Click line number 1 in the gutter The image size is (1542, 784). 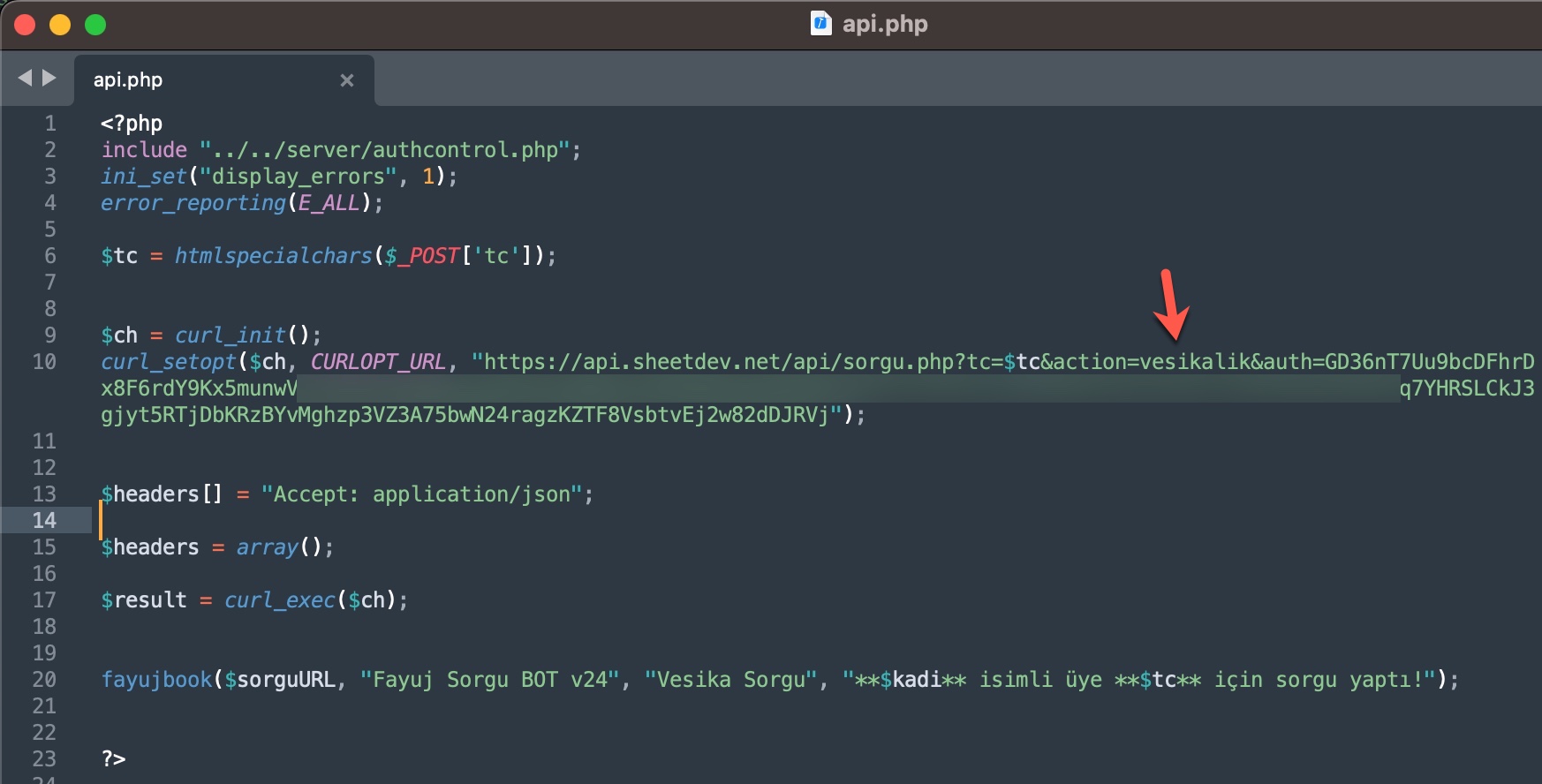50,124
